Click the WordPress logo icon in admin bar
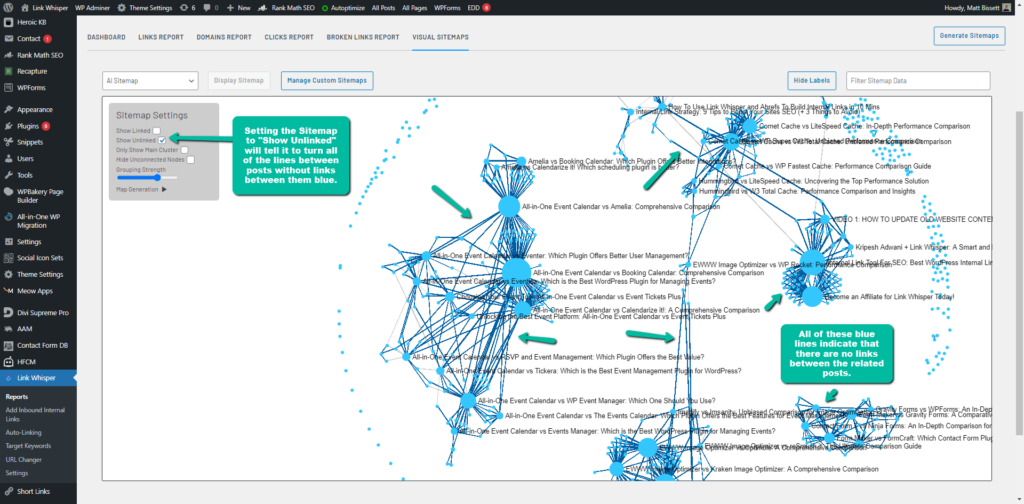This screenshot has height=504, width=1024. tap(8, 7)
